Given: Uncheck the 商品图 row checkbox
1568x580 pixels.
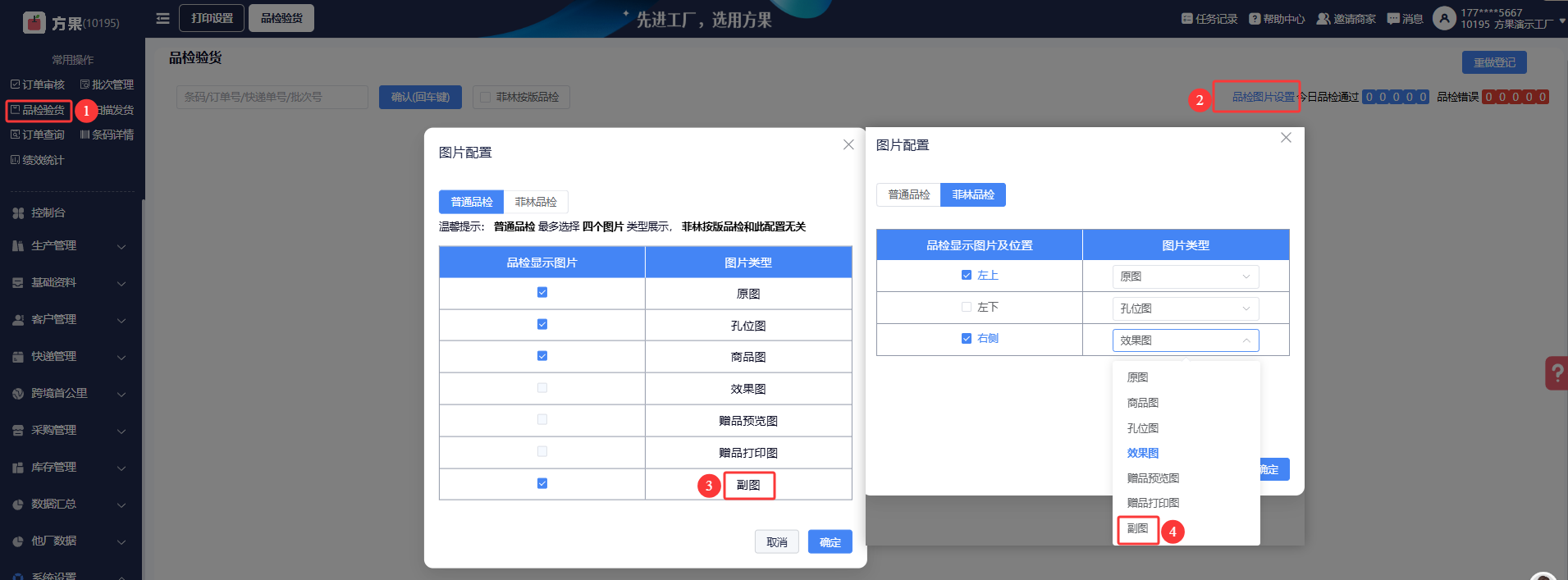Looking at the screenshot, I should 542,356.
